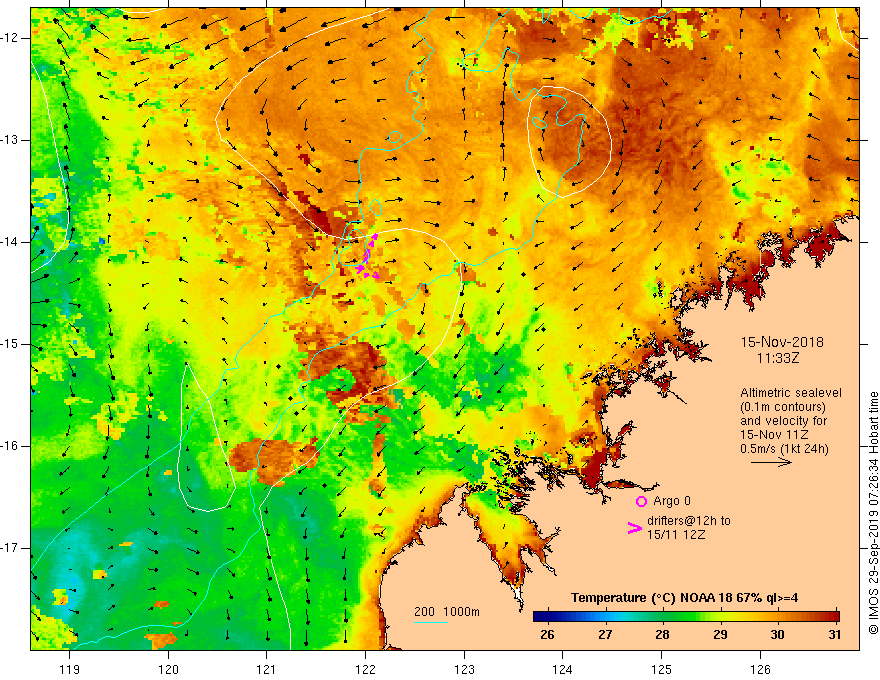Screen dimensions: 880x680
Task: Click the magenta drifter arrowhead legend symbol
Action: [x=635, y=528]
